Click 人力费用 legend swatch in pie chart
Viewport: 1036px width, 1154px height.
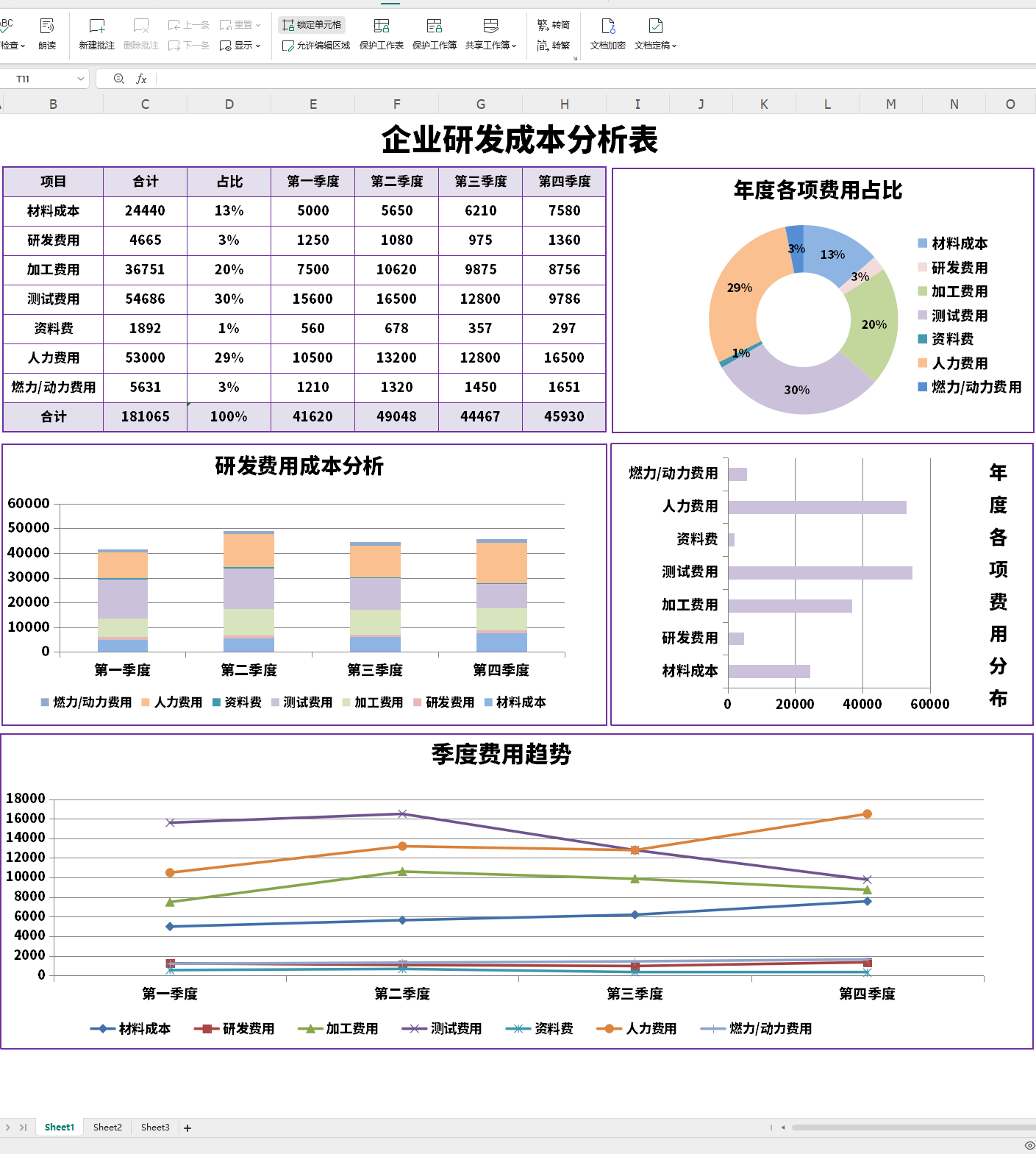tap(922, 363)
